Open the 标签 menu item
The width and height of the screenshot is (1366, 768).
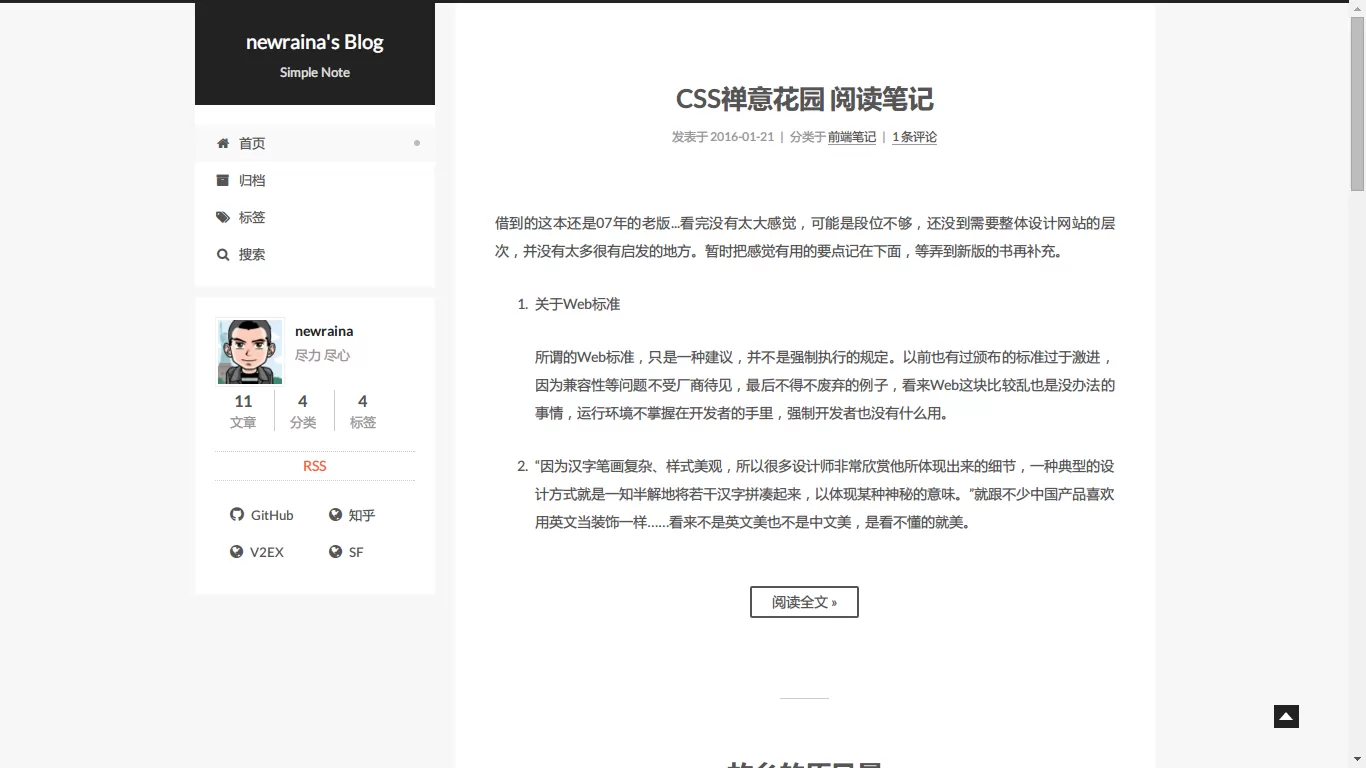[252, 217]
